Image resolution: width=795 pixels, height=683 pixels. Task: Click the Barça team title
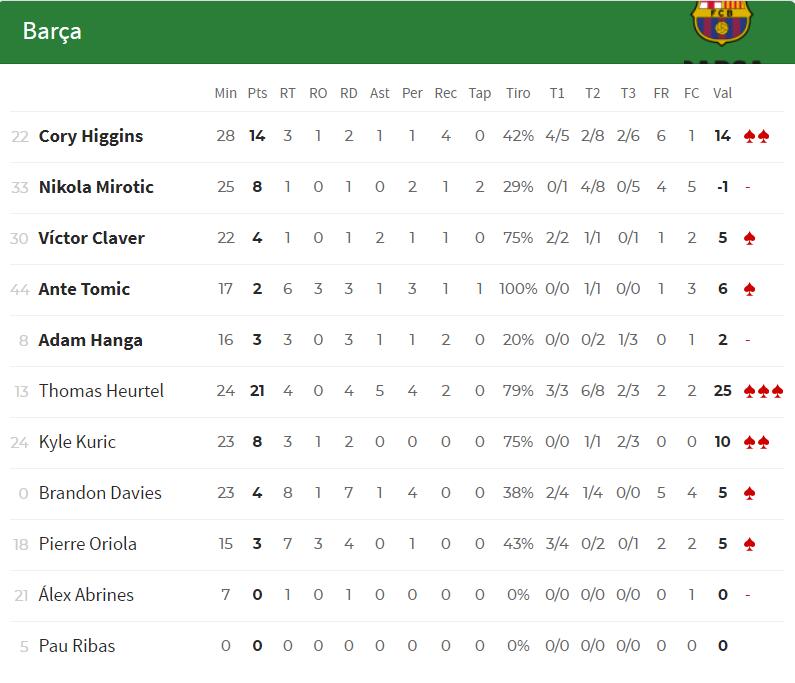52,31
